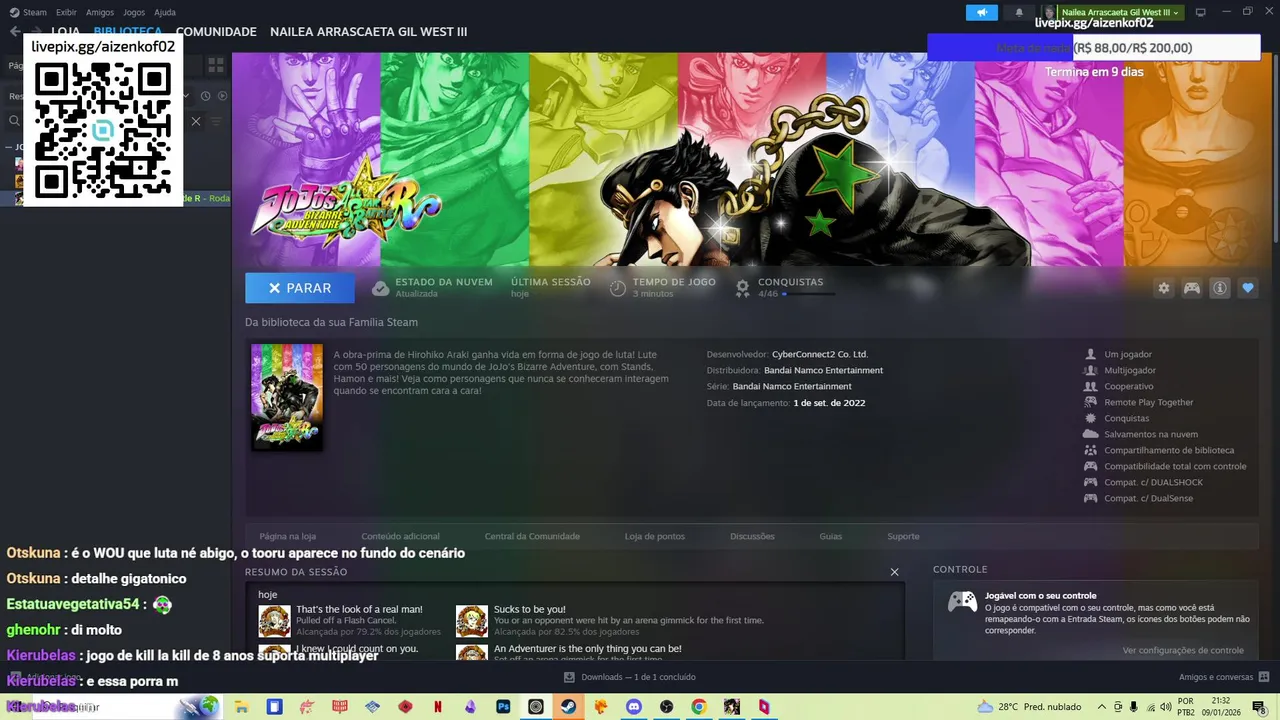Open Central da Comunidade tab
The image size is (1280, 720).
[532, 536]
